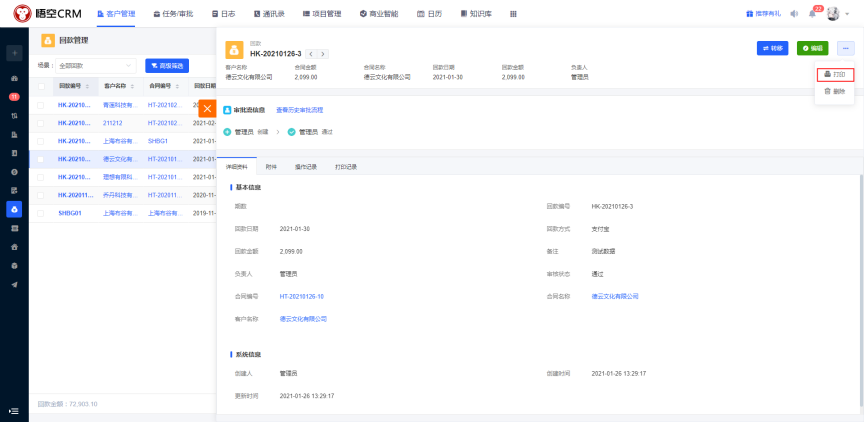Toggle the select-all checkbox in table header
The width and height of the screenshot is (864, 422).
tap(41, 86)
